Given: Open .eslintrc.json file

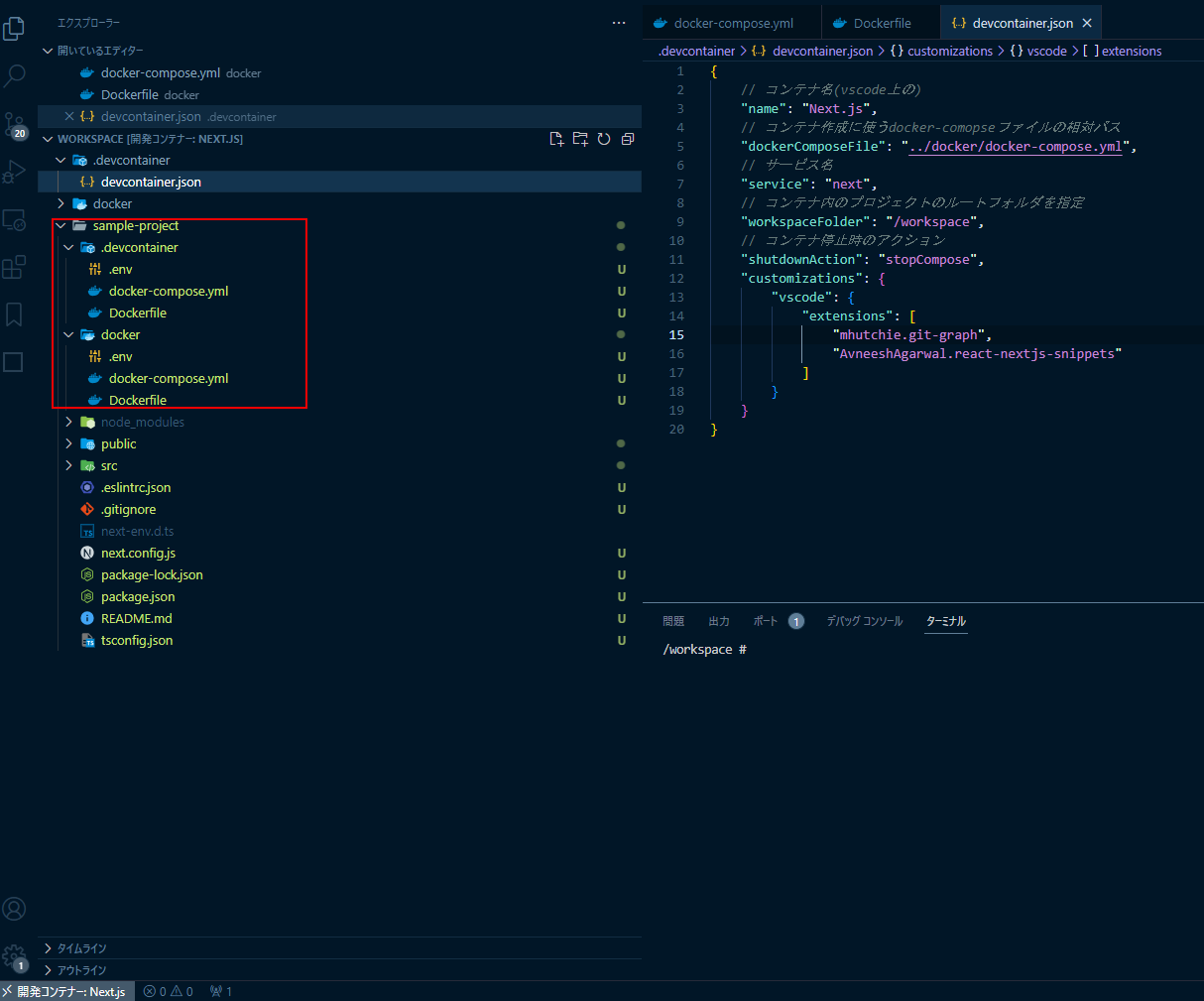Looking at the screenshot, I should (340, 487).
